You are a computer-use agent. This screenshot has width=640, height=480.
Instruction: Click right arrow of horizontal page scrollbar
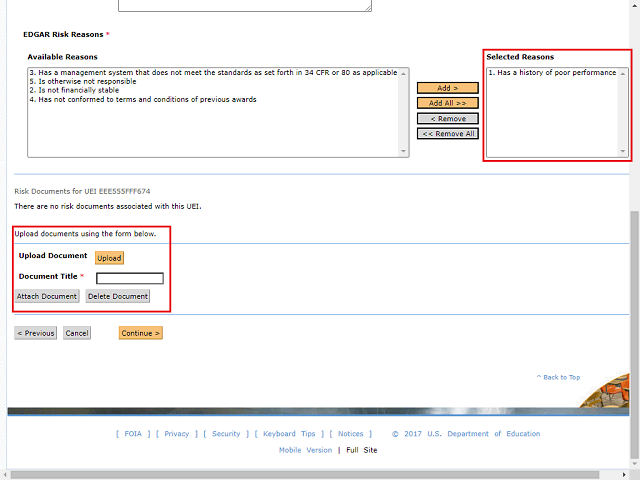point(624,475)
